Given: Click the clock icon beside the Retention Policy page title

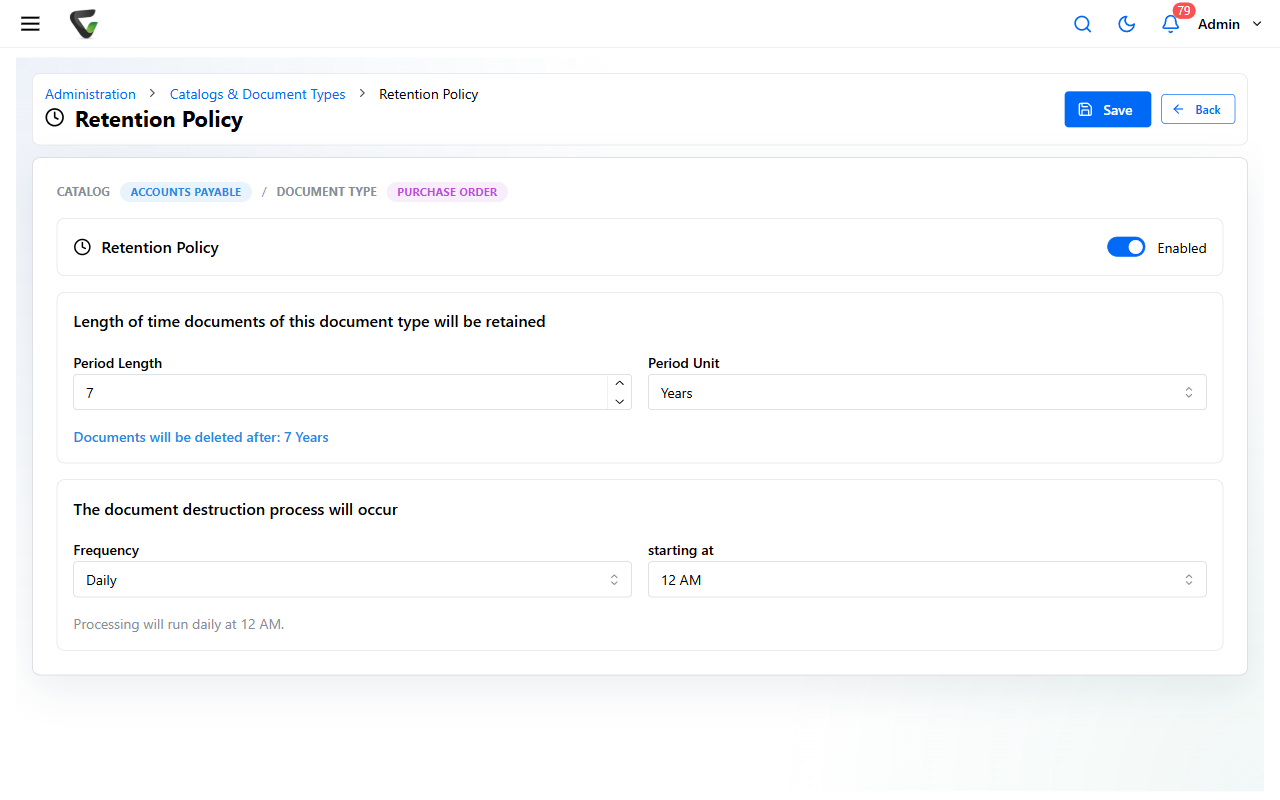Looking at the screenshot, I should 55,119.
